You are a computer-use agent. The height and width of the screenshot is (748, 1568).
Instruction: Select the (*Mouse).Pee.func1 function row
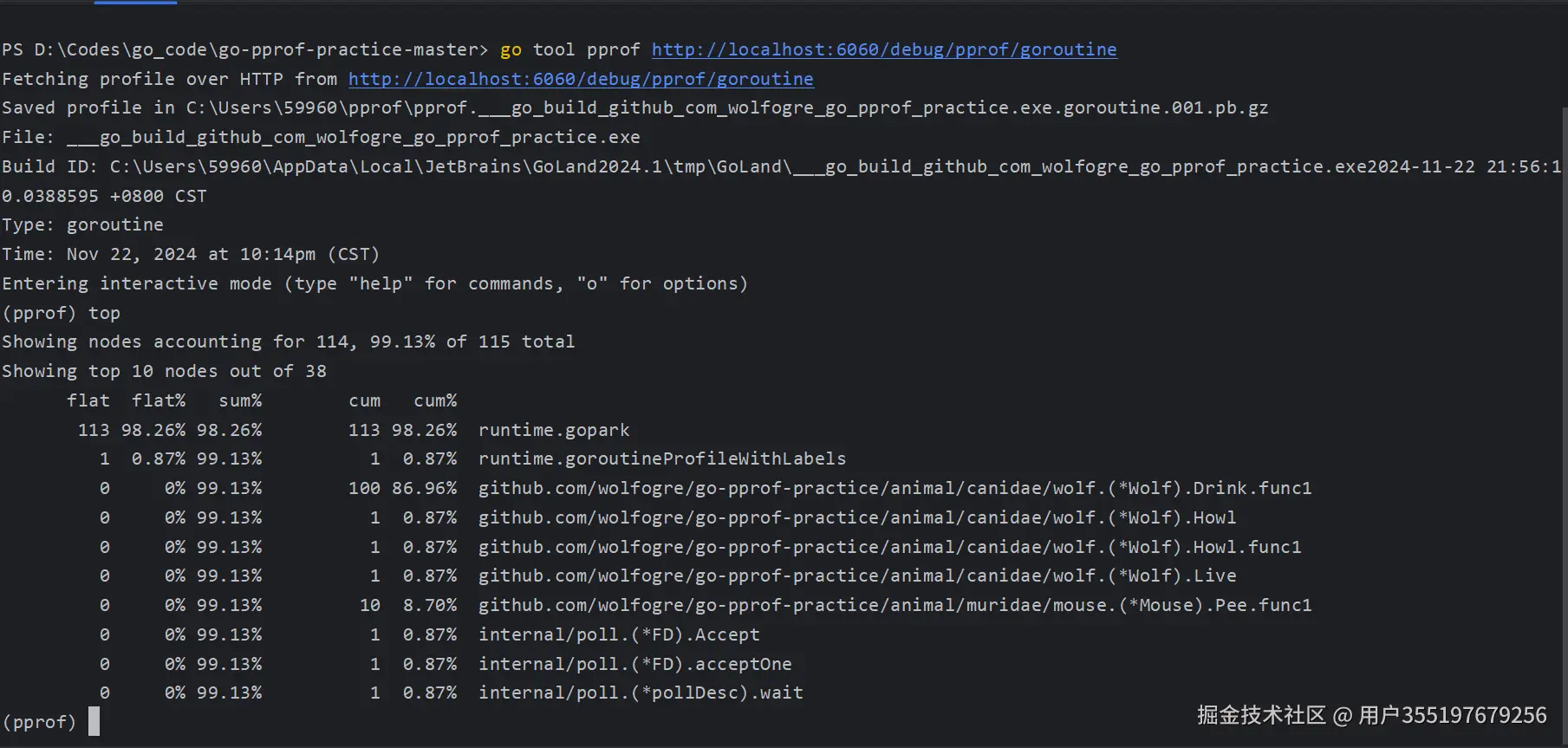pyautogui.click(x=895, y=605)
